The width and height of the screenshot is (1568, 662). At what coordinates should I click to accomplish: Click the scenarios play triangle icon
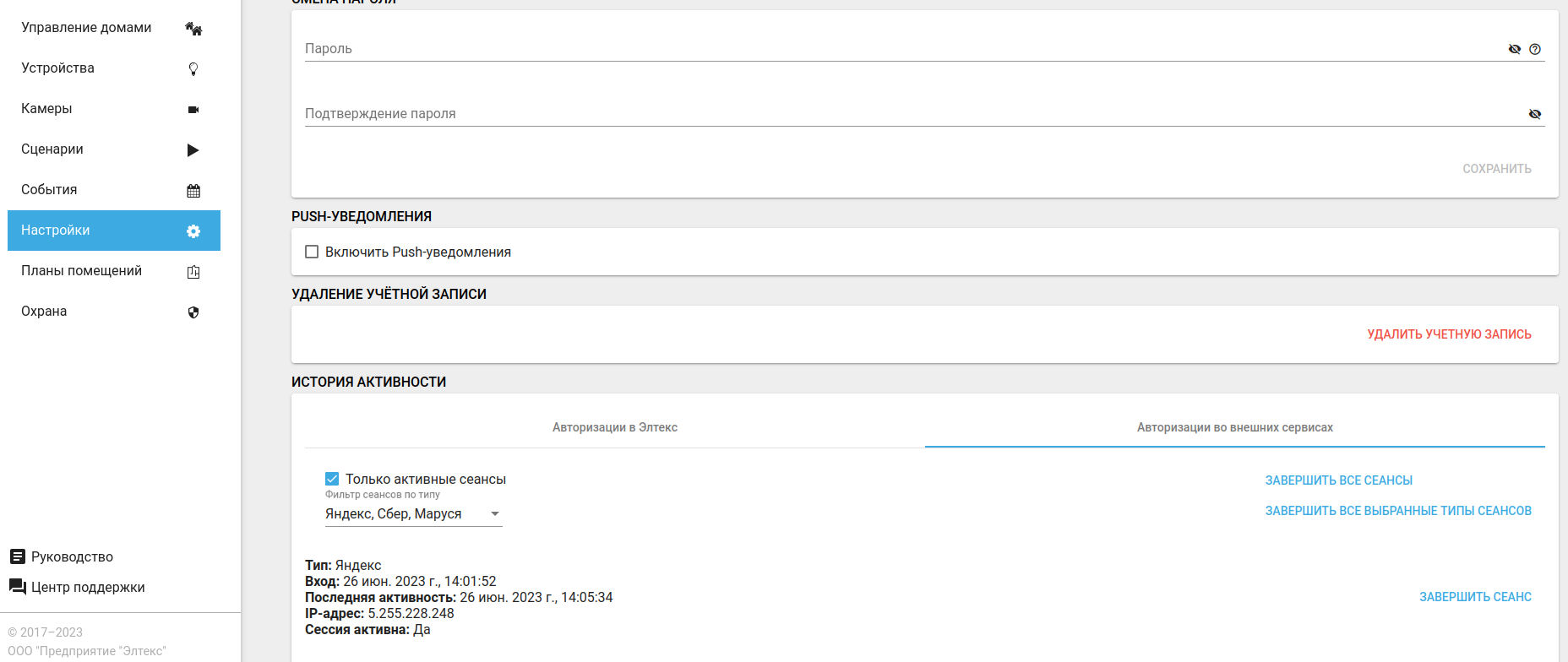[193, 150]
